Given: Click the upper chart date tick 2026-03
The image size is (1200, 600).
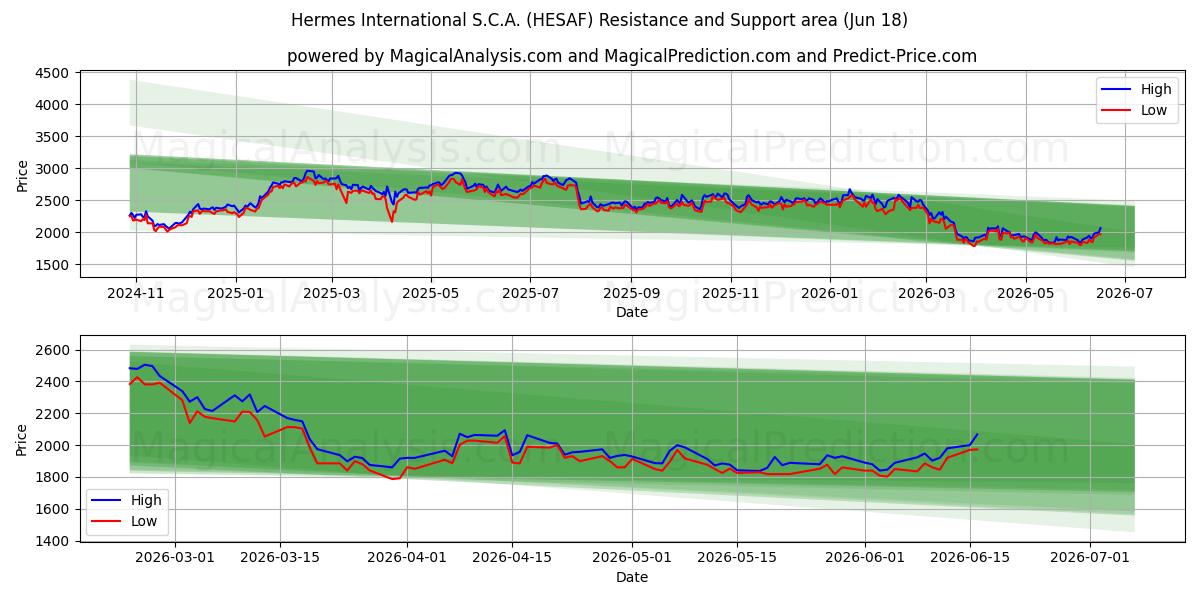Looking at the screenshot, I should pyautogui.click(x=925, y=294).
